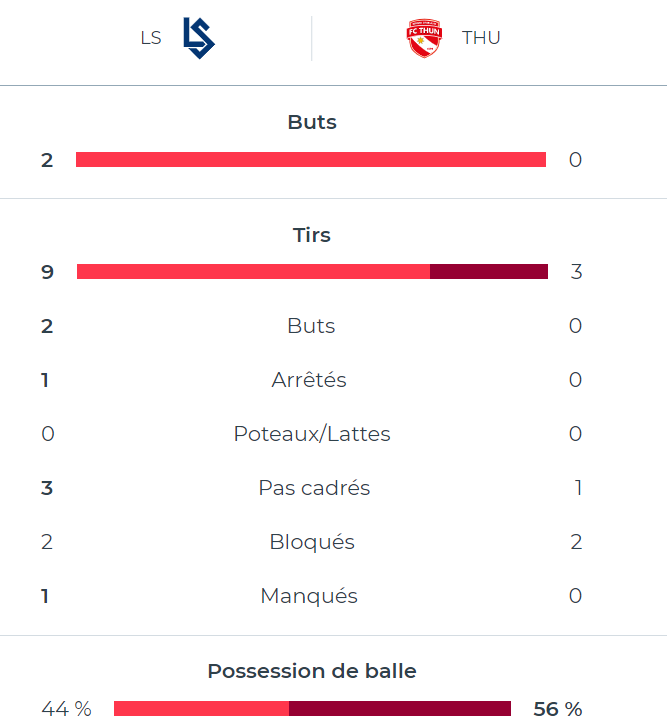Click the dark red segment of Tirs bar
667x726 pixels.
tap(489, 272)
